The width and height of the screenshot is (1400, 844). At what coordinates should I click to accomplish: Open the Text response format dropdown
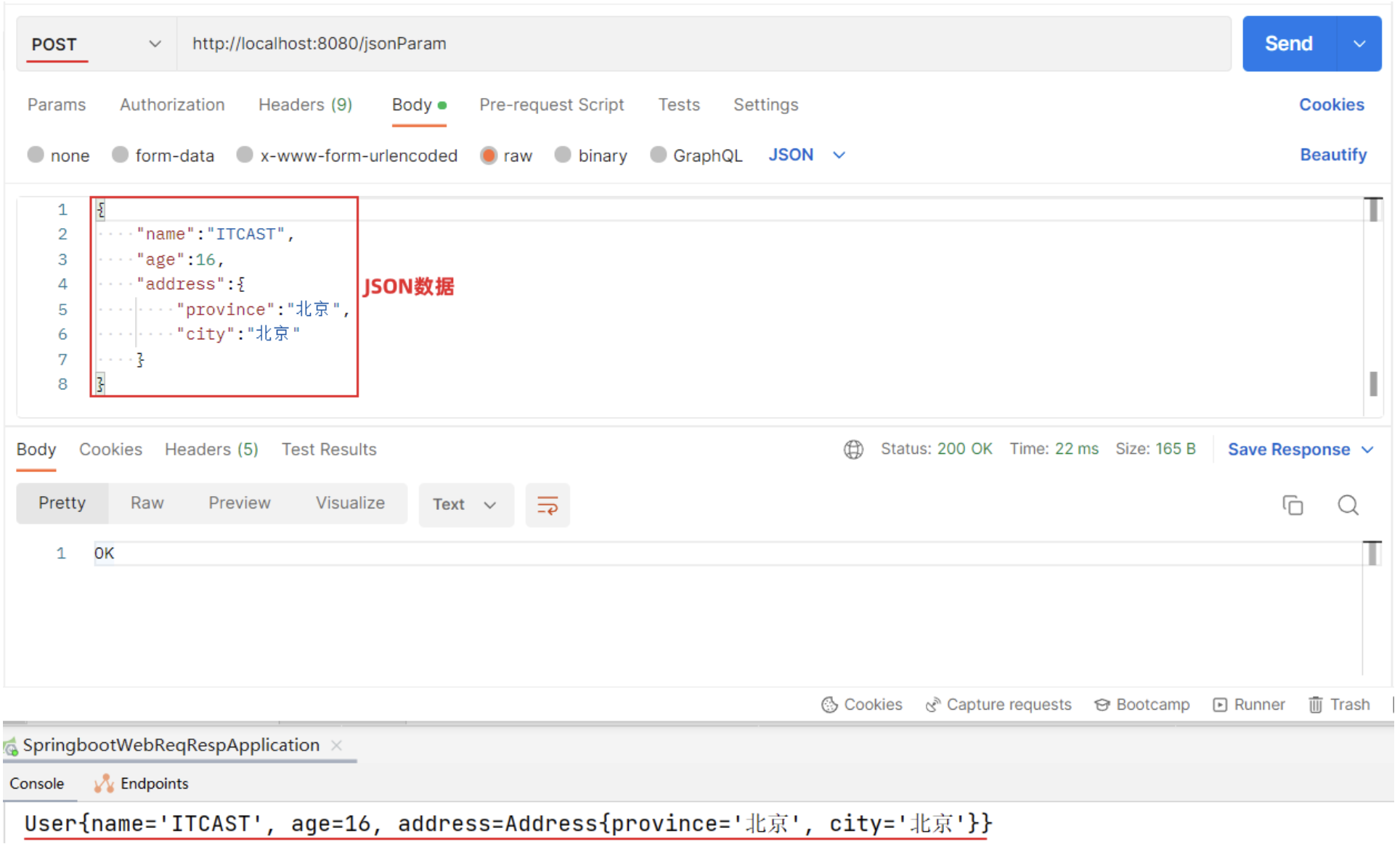(467, 506)
